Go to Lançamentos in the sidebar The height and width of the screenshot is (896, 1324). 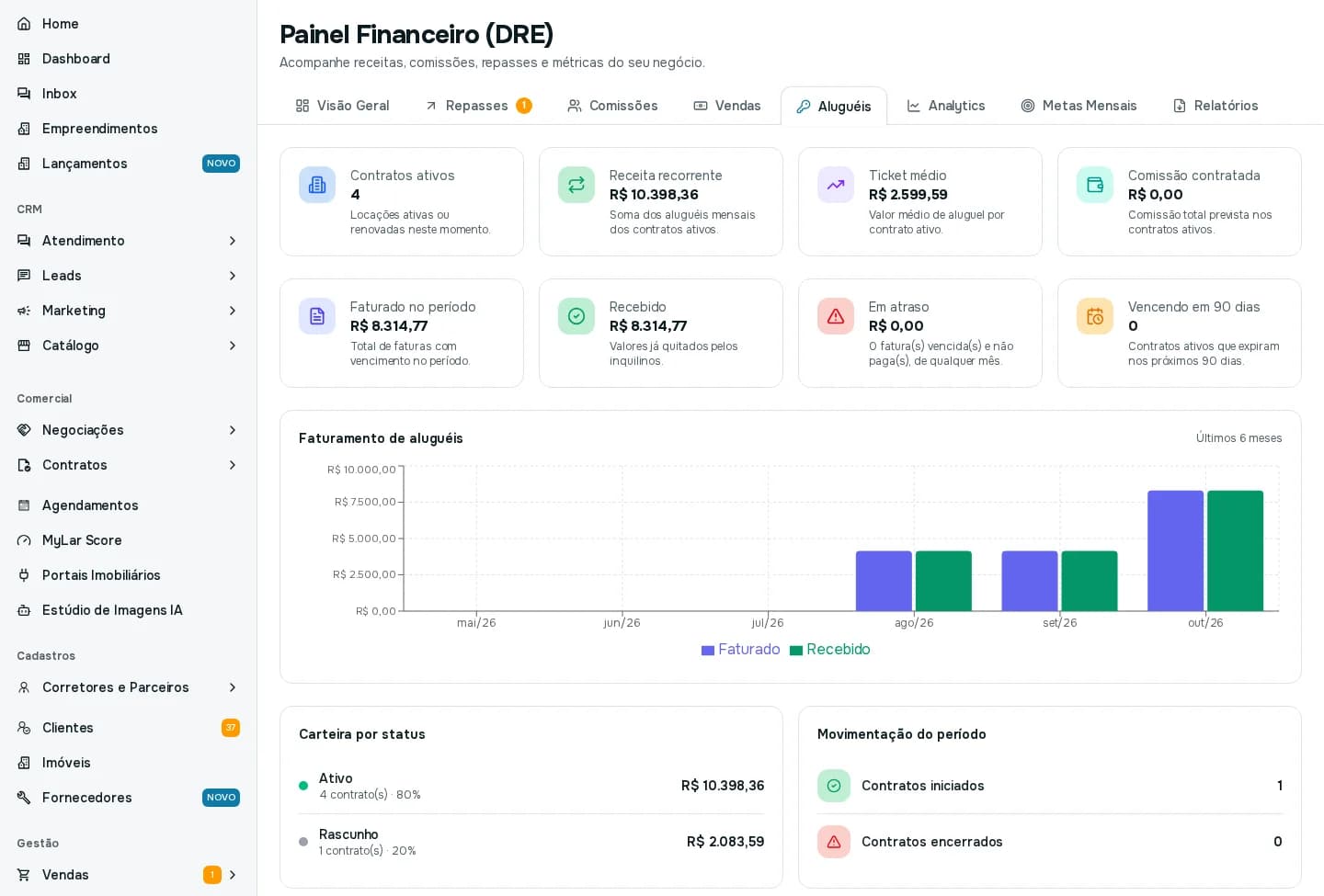[128, 164]
